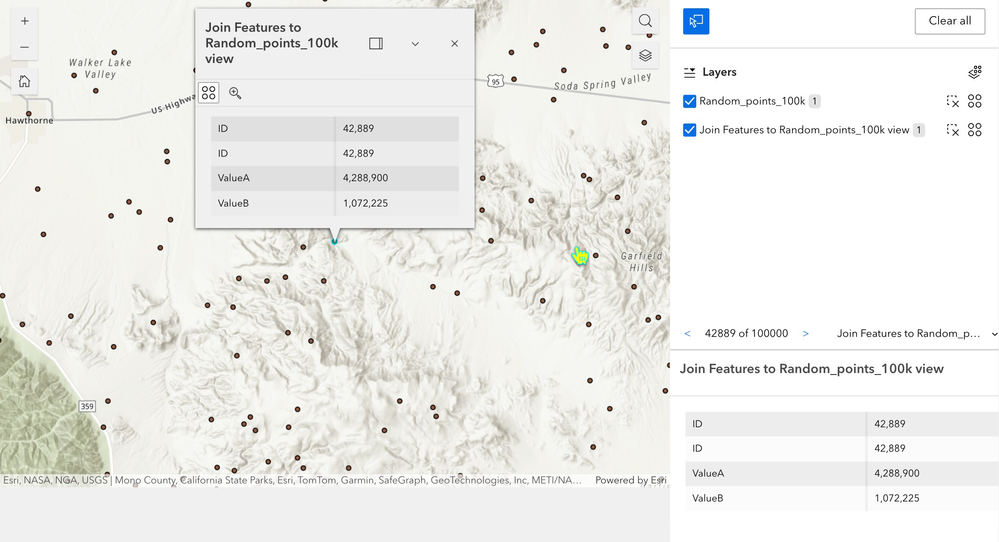Close the Join Features popup

[454, 44]
